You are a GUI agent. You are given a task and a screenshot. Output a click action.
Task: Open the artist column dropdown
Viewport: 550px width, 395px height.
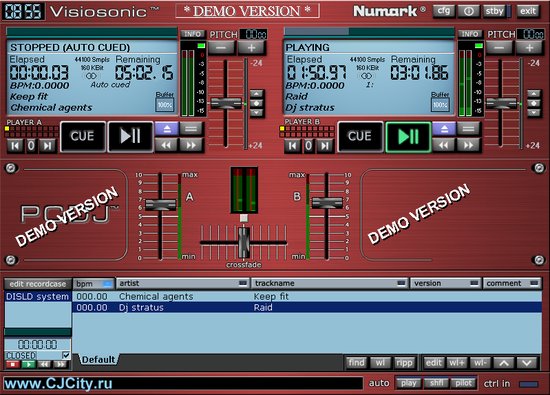(x=243, y=283)
